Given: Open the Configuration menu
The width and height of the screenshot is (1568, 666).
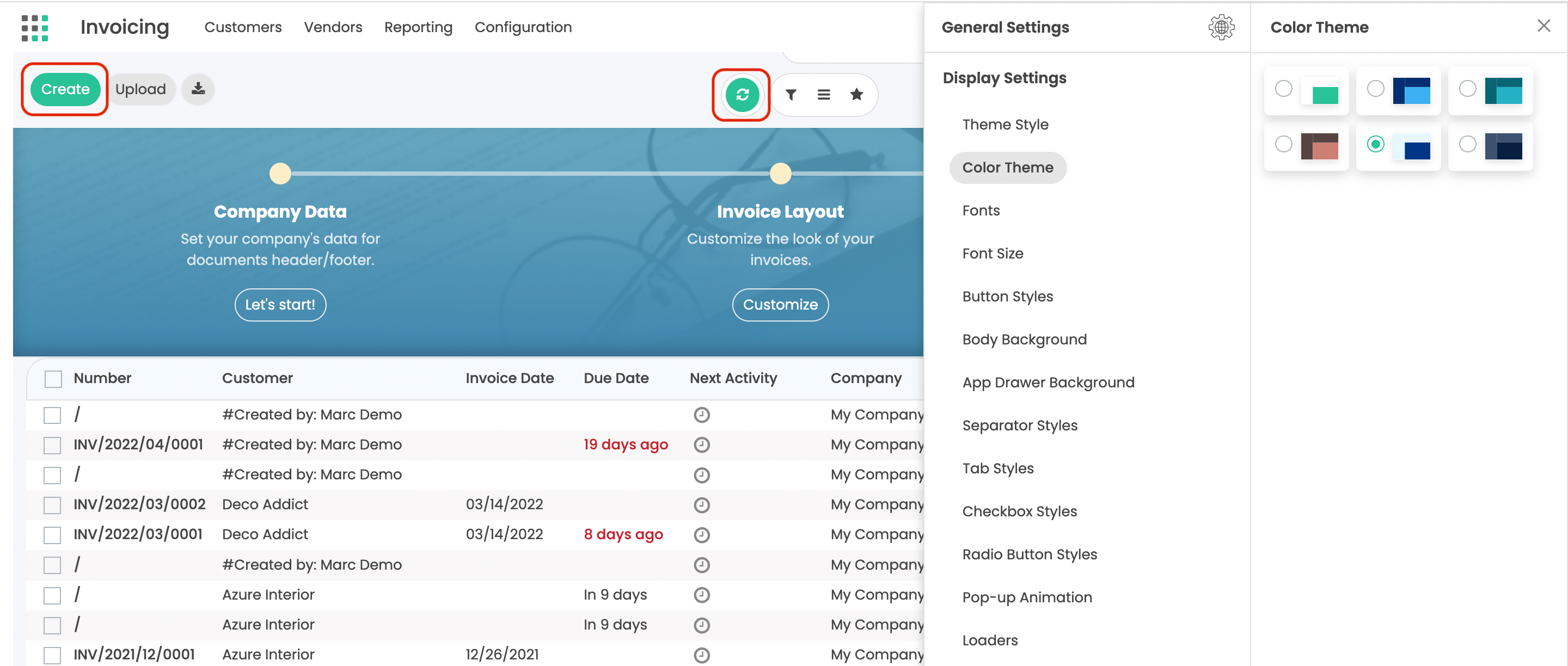Looking at the screenshot, I should [523, 27].
